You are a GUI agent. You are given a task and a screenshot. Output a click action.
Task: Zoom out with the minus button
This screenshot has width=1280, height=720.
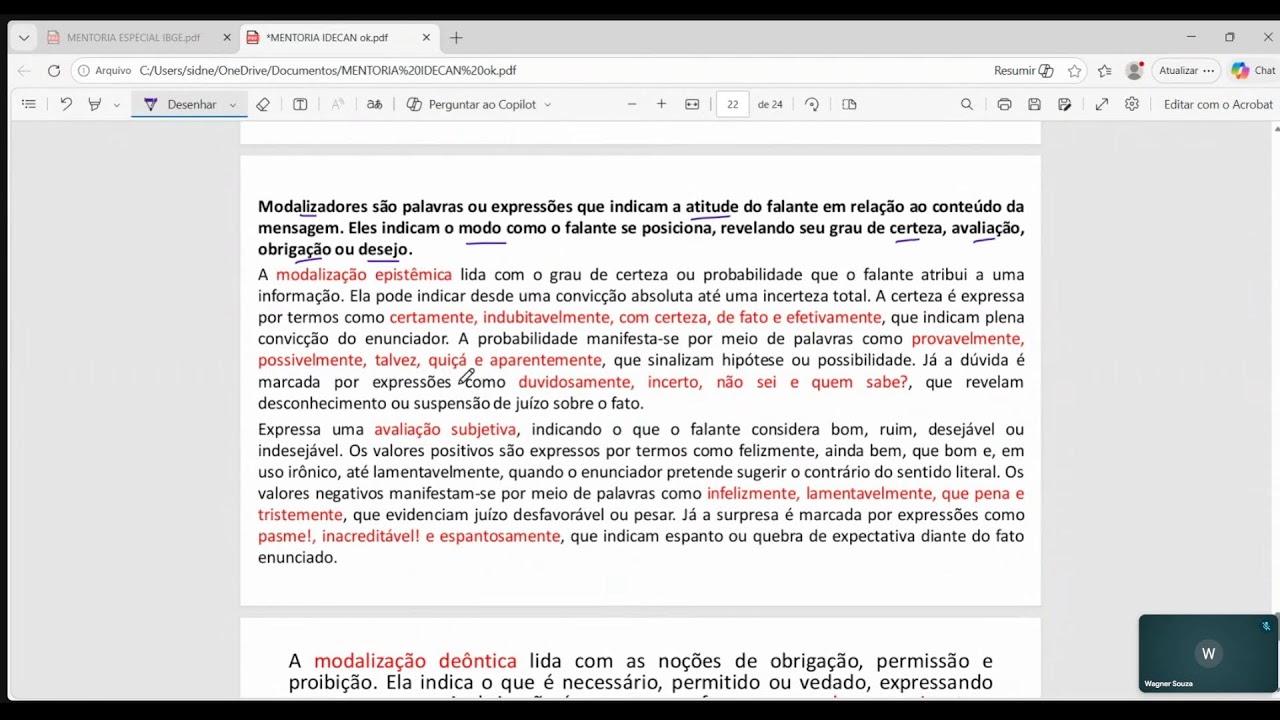coord(632,104)
